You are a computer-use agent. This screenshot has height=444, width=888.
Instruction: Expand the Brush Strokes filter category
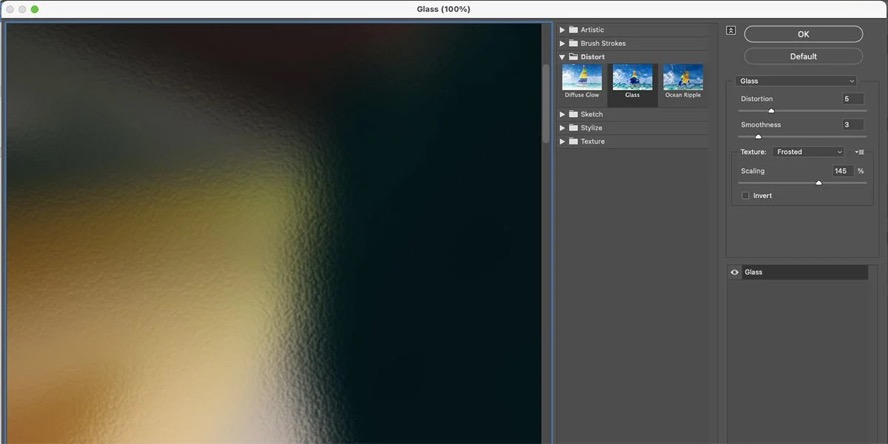pos(562,44)
